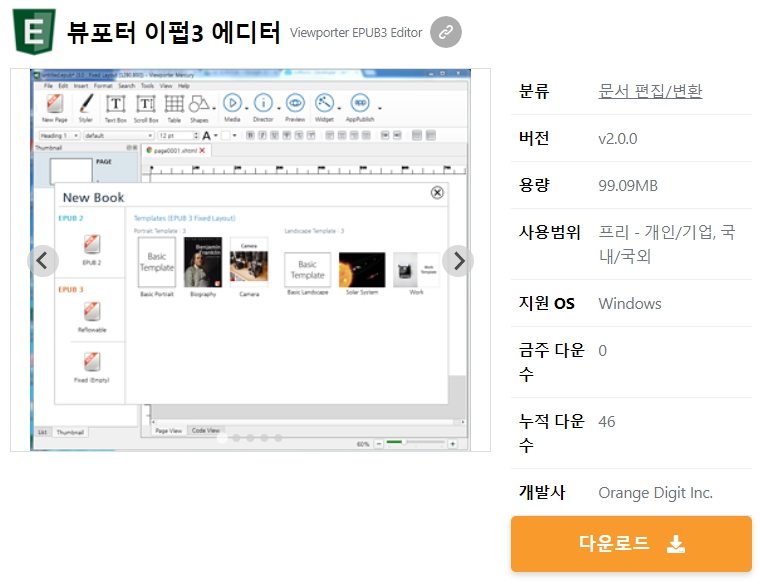
Task: Open the Tools menu in the preview
Action: (147, 86)
